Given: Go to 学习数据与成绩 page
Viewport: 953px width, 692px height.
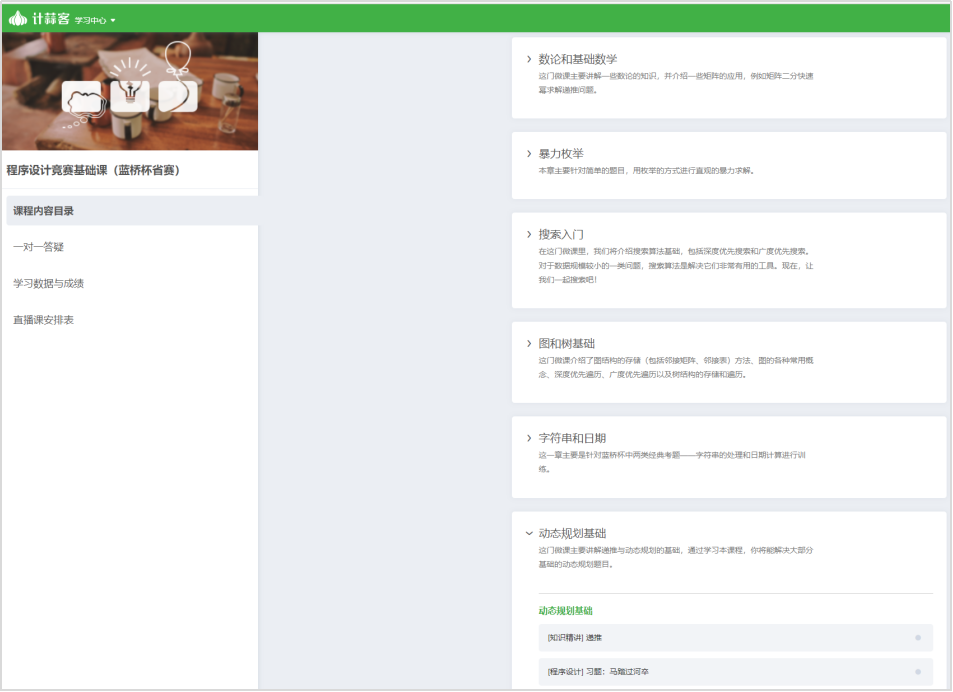Looking at the screenshot, I should click(x=48, y=283).
